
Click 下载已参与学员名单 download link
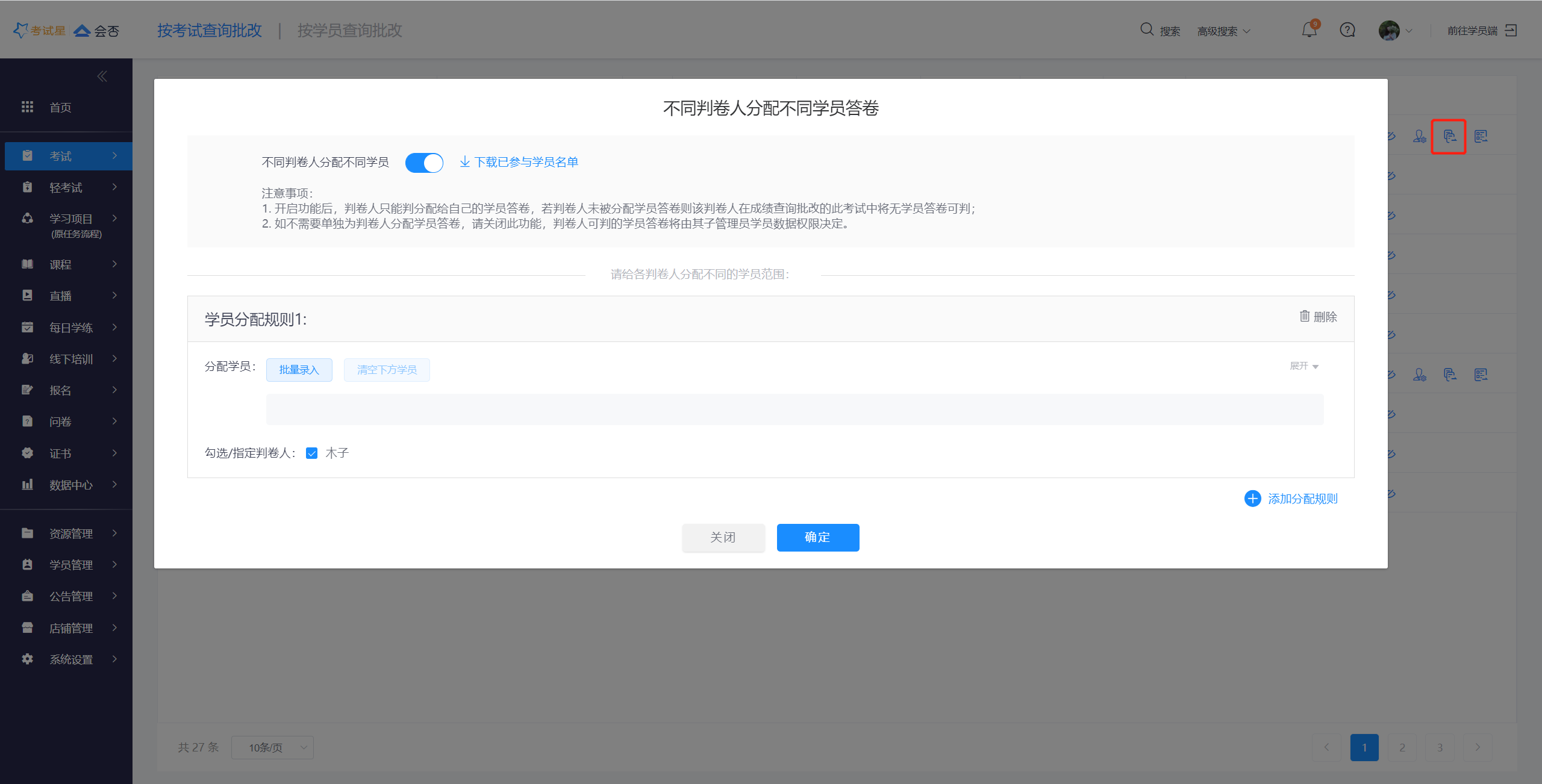pos(519,162)
